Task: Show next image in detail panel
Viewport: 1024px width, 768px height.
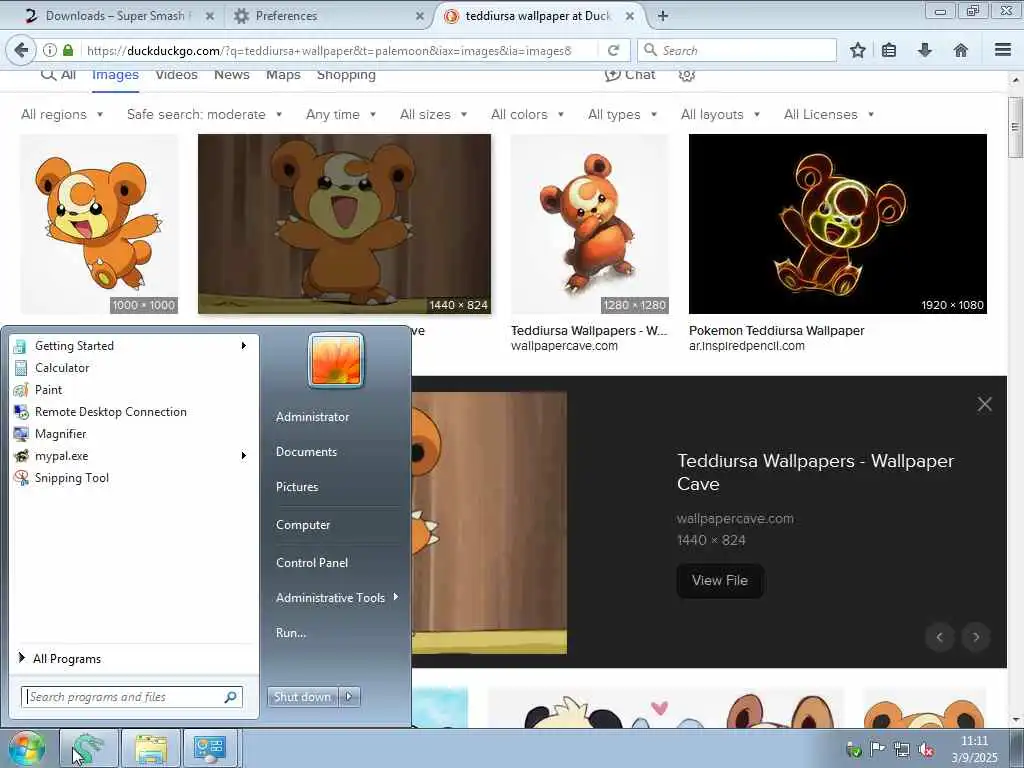Action: point(976,637)
